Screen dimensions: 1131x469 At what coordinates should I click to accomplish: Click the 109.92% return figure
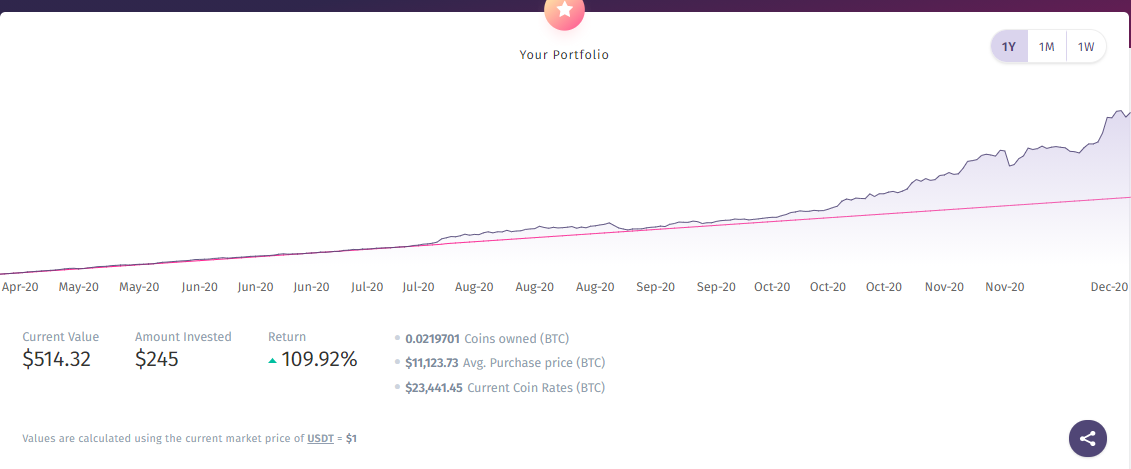pos(319,359)
